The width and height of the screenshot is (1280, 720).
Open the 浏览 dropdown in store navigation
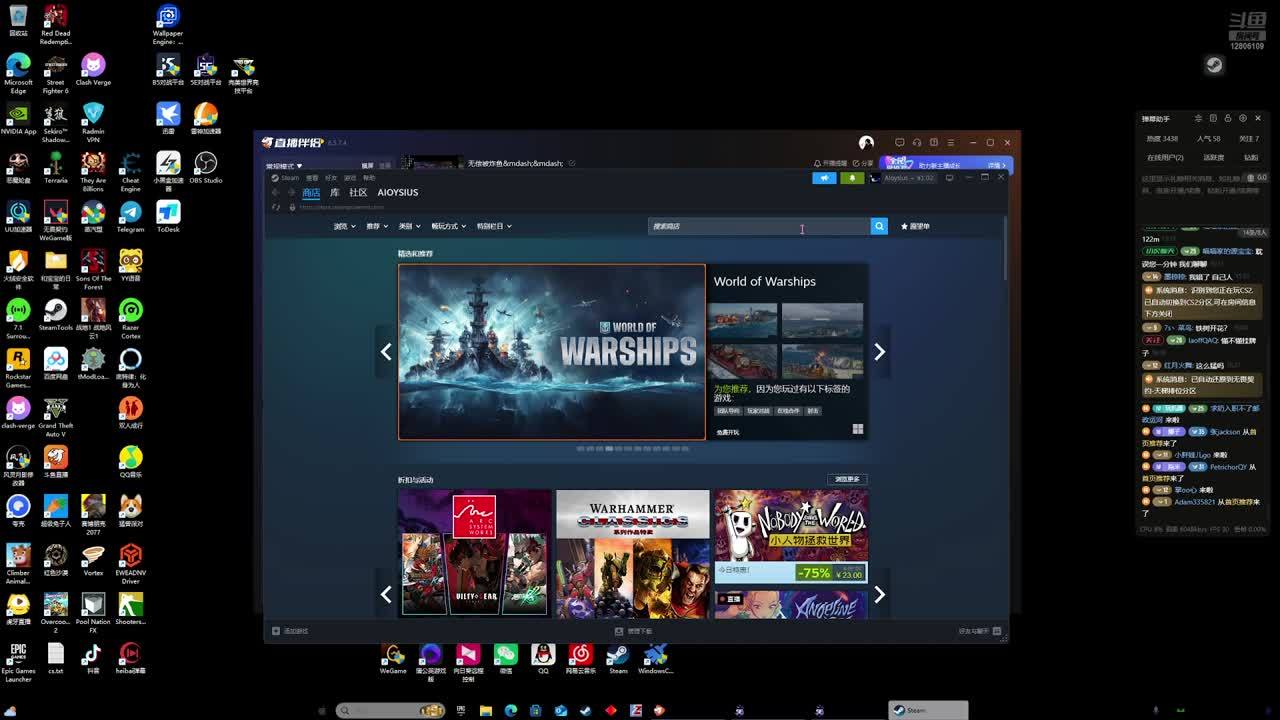pyautogui.click(x=344, y=226)
